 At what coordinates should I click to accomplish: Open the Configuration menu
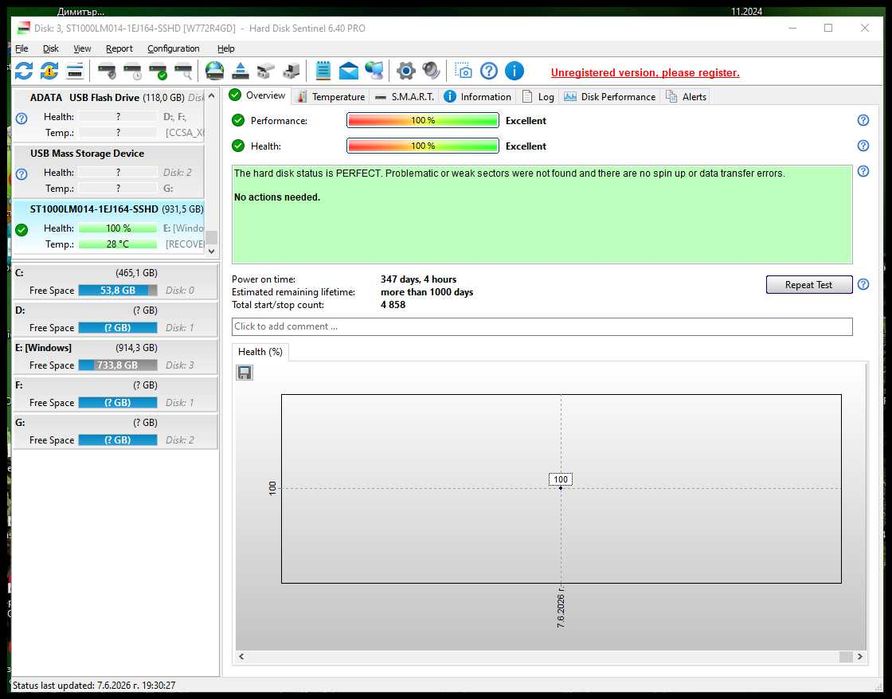coord(173,48)
